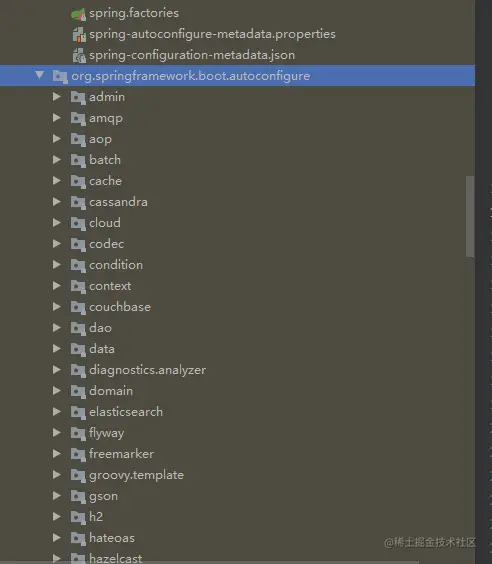Image resolution: width=492 pixels, height=564 pixels.
Task: Click the spring.factories file icon
Action: point(78,14)
